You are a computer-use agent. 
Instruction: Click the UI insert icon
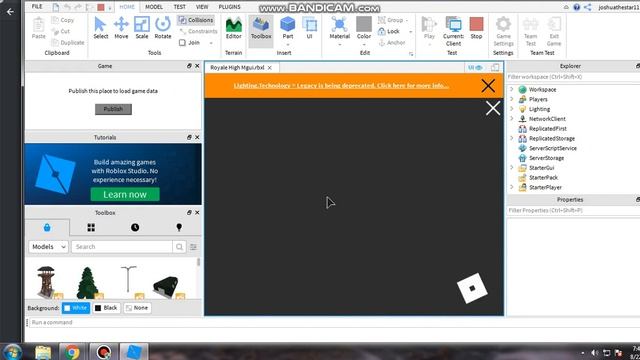309,28
